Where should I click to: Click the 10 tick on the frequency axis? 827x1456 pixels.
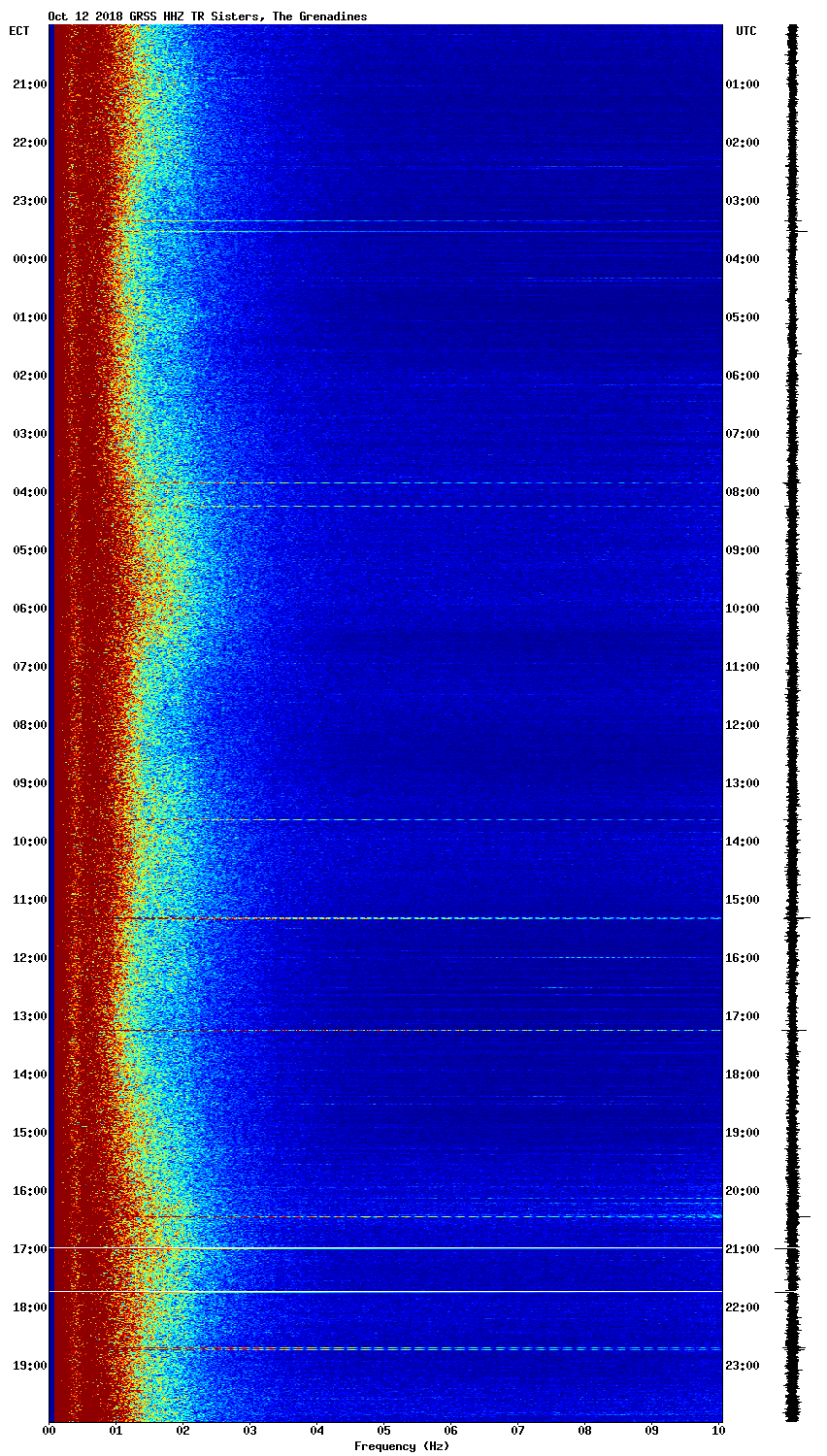[718, 1431]
